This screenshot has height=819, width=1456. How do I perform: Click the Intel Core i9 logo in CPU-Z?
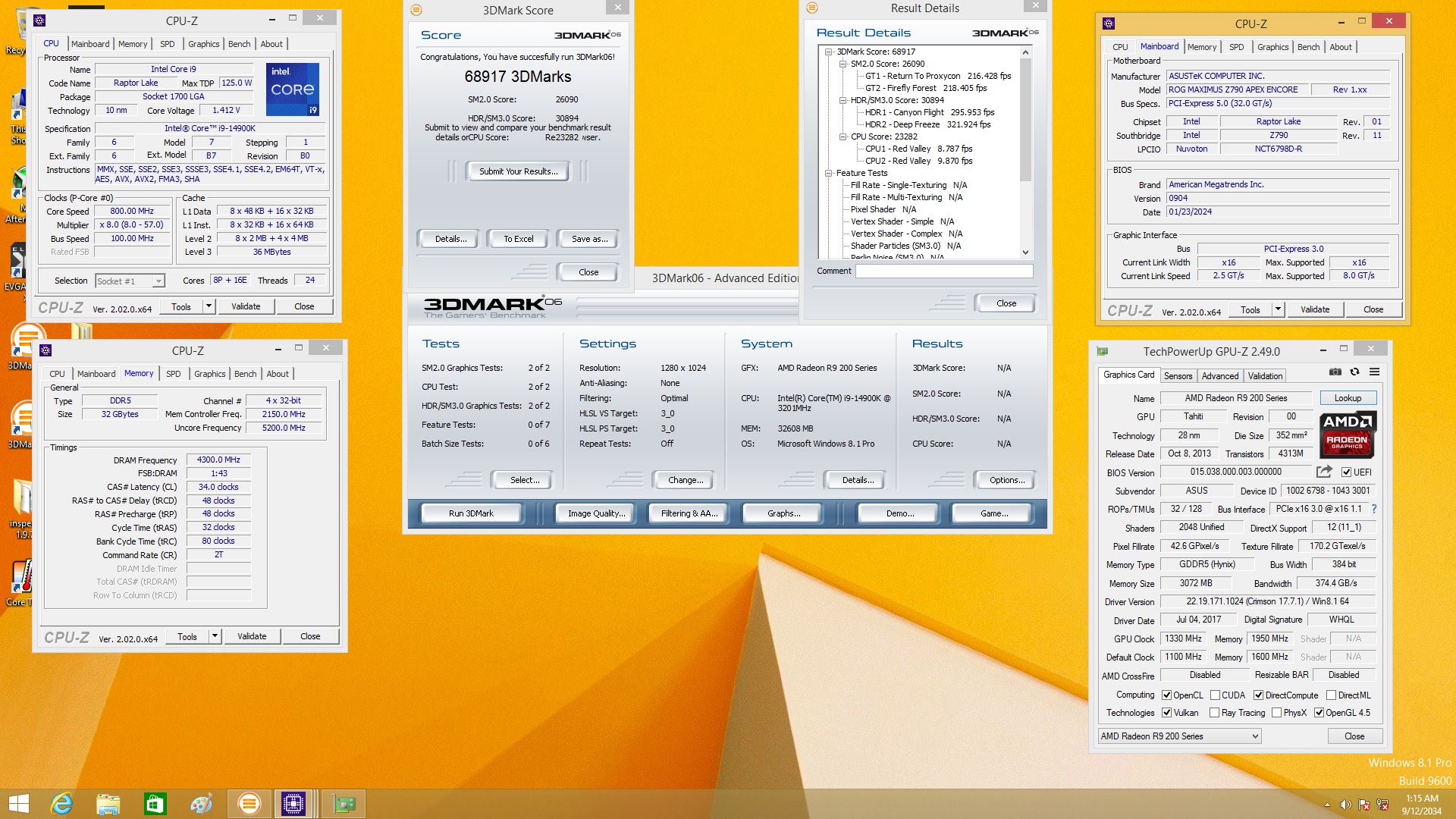coord(293,89)
